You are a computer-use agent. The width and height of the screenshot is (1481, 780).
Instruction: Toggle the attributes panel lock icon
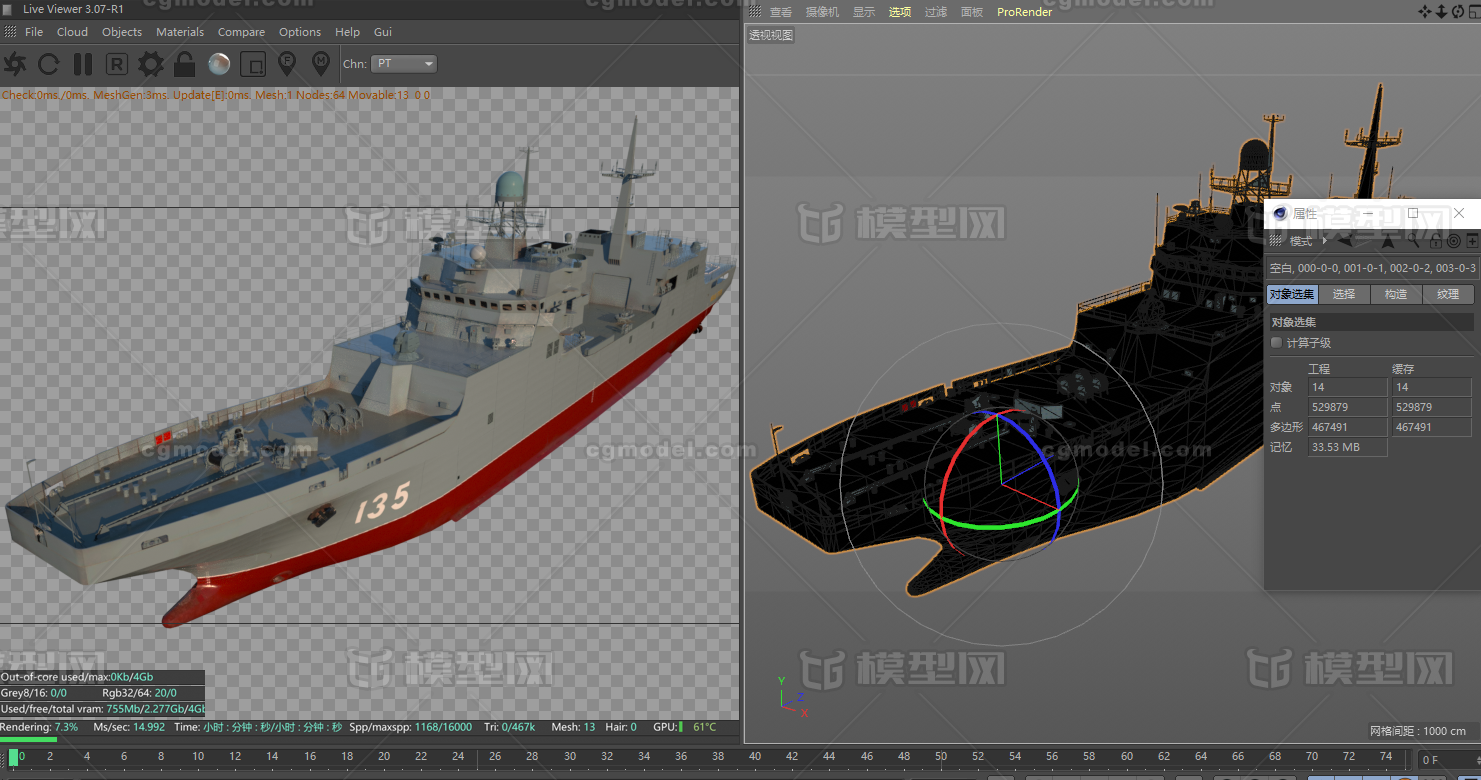pyautogui.click(x=1435, y=241)
